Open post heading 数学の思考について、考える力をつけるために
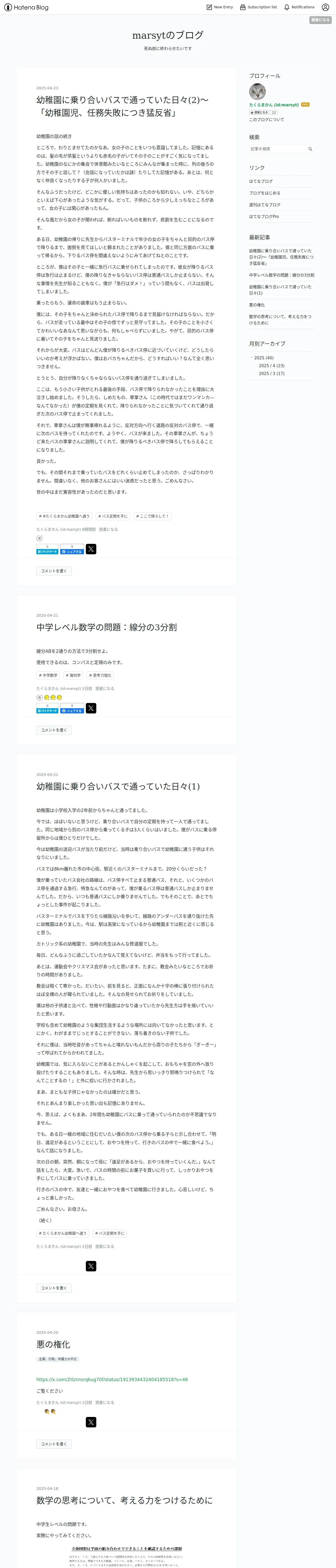 pyautogui.click(x=124, y=1500)
